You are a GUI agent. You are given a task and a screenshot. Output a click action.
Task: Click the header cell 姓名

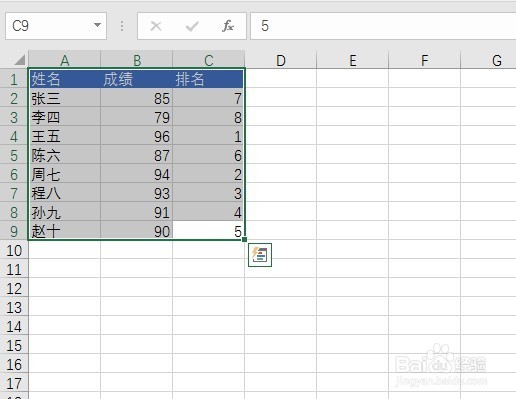(65, 79)
